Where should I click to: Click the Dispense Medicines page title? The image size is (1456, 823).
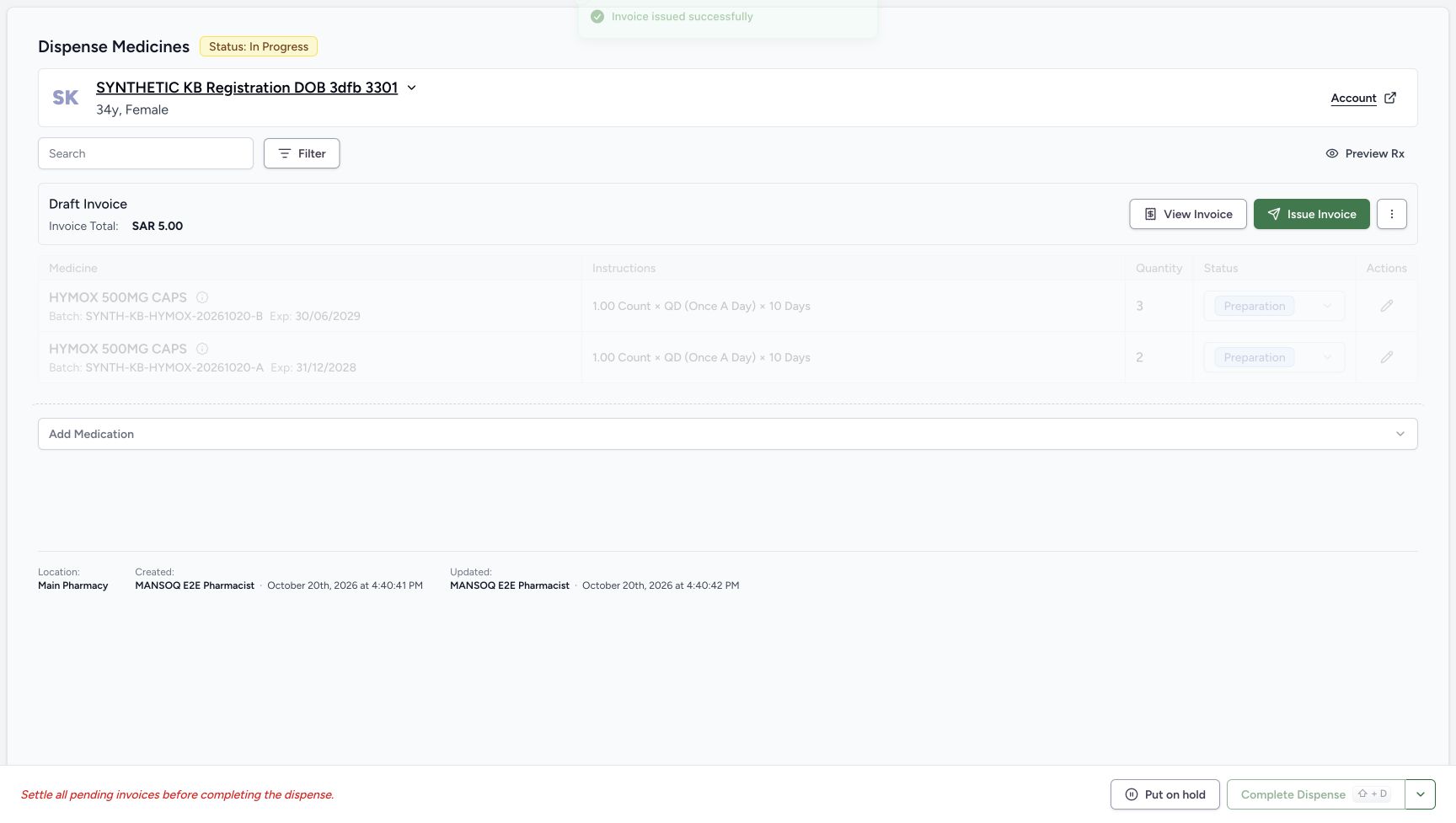pyautogui.click(x=114, y=46)
